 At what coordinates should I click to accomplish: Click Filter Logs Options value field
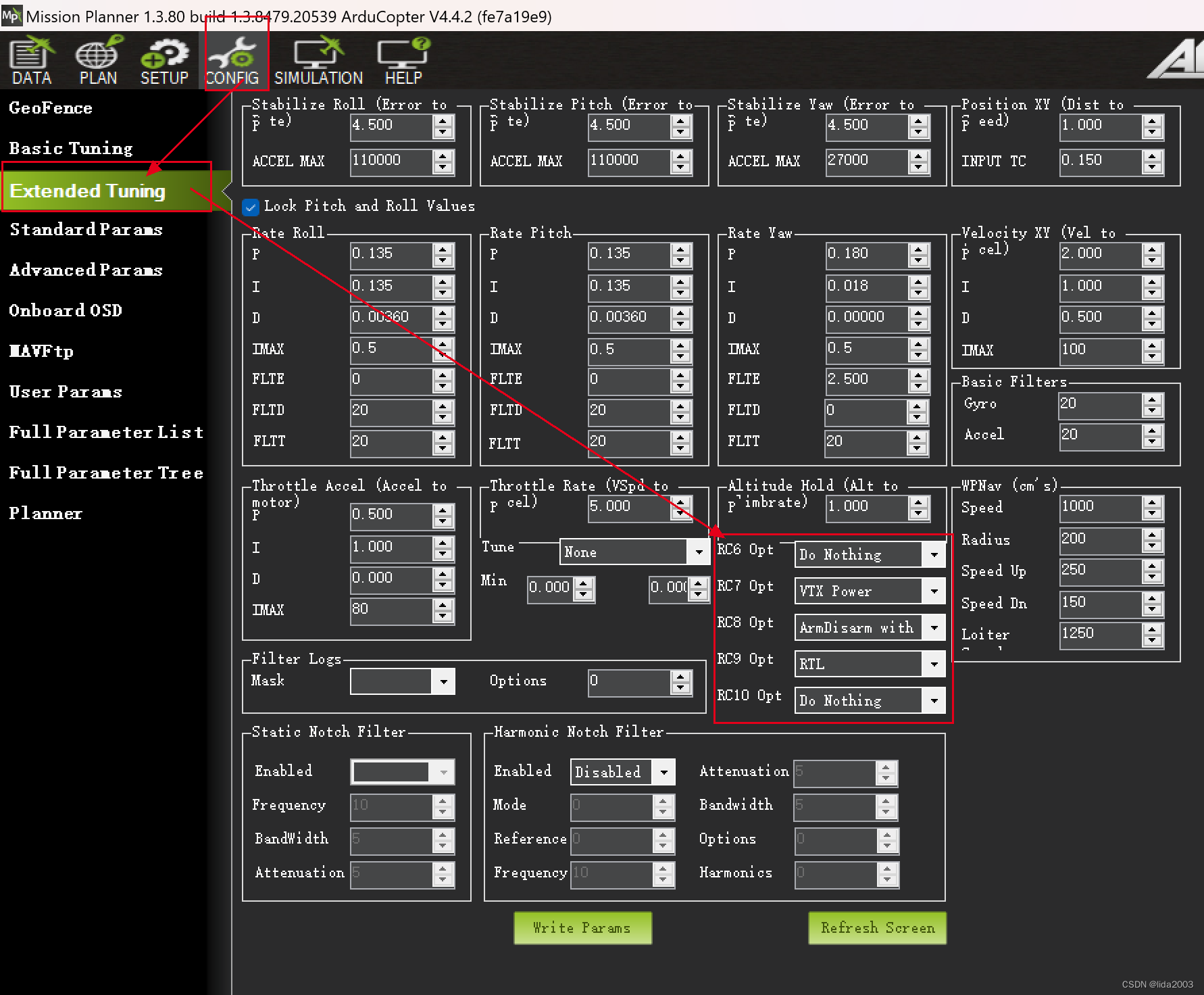(629, 681)
